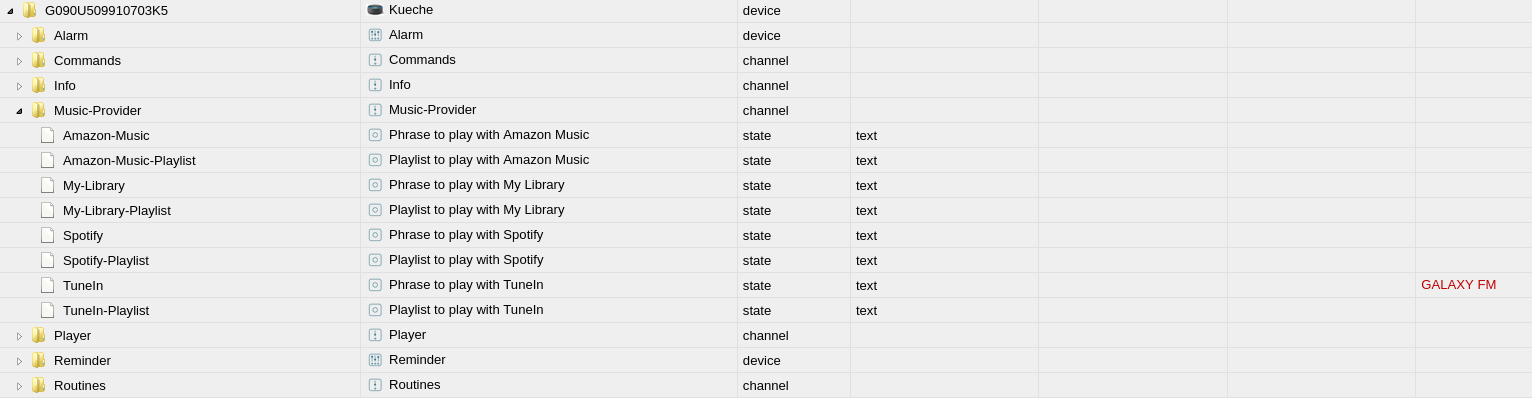Click the state icon beside Phrase to play with Spotify
1532x398 pixels.
(375, 235)
